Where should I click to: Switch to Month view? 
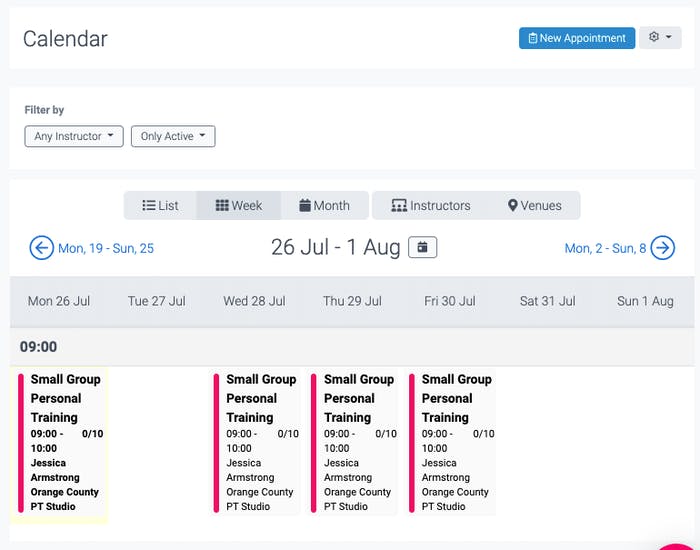[x=324, y=206]
